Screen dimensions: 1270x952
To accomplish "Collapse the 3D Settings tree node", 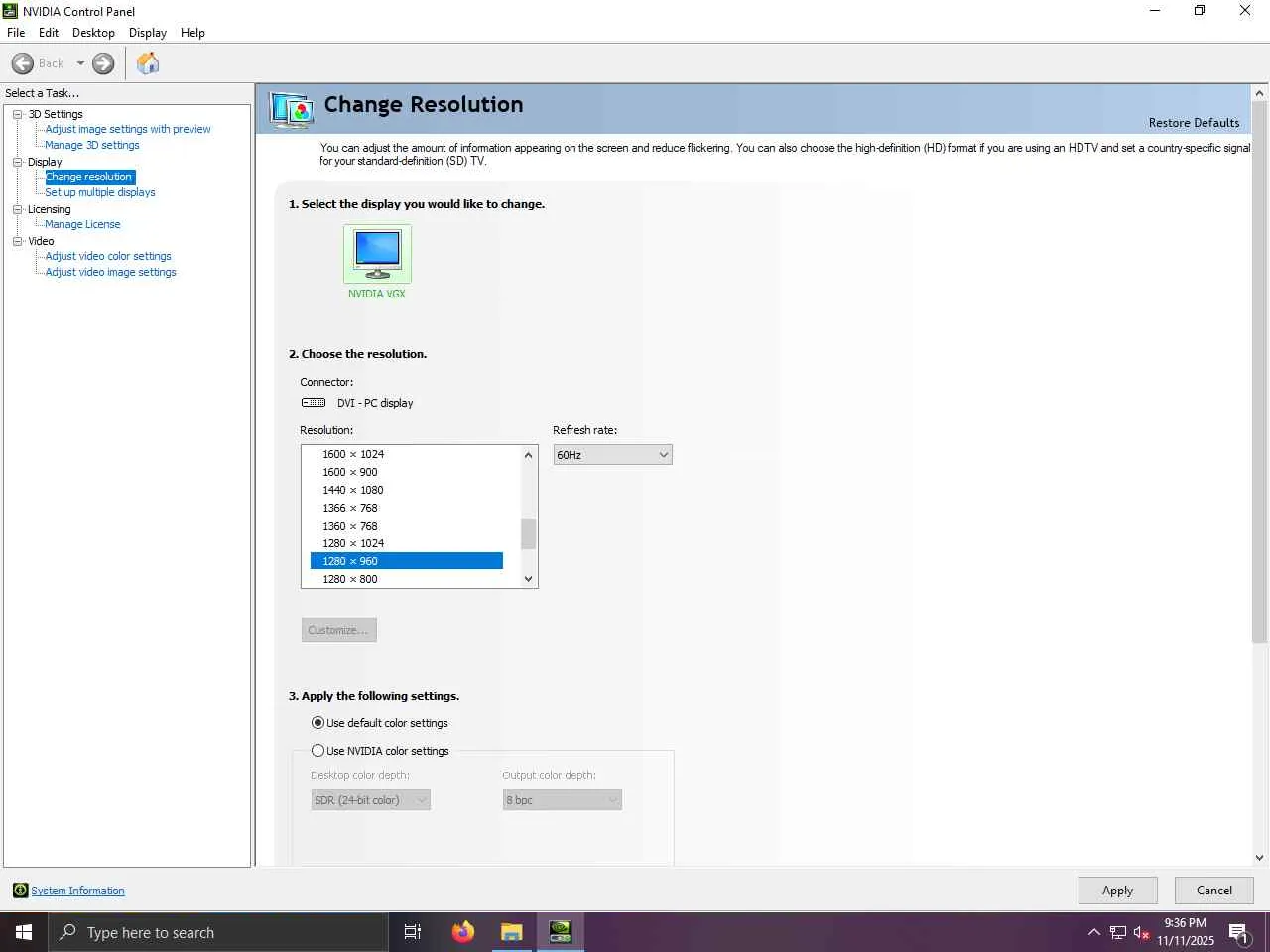I will point(17,114).
